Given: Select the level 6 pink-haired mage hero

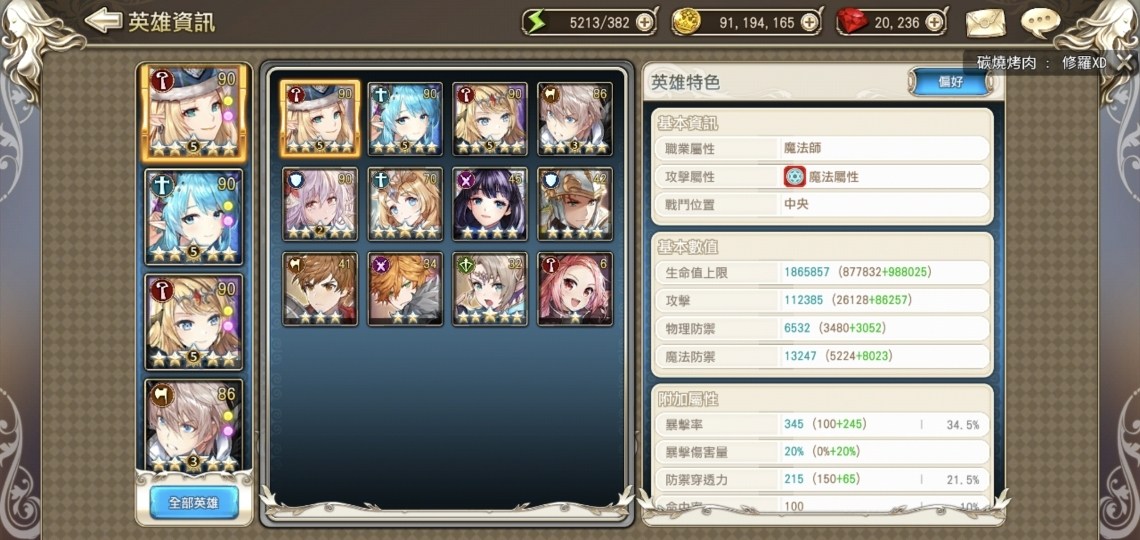Looking at the screenshot, I should (575, 289).
